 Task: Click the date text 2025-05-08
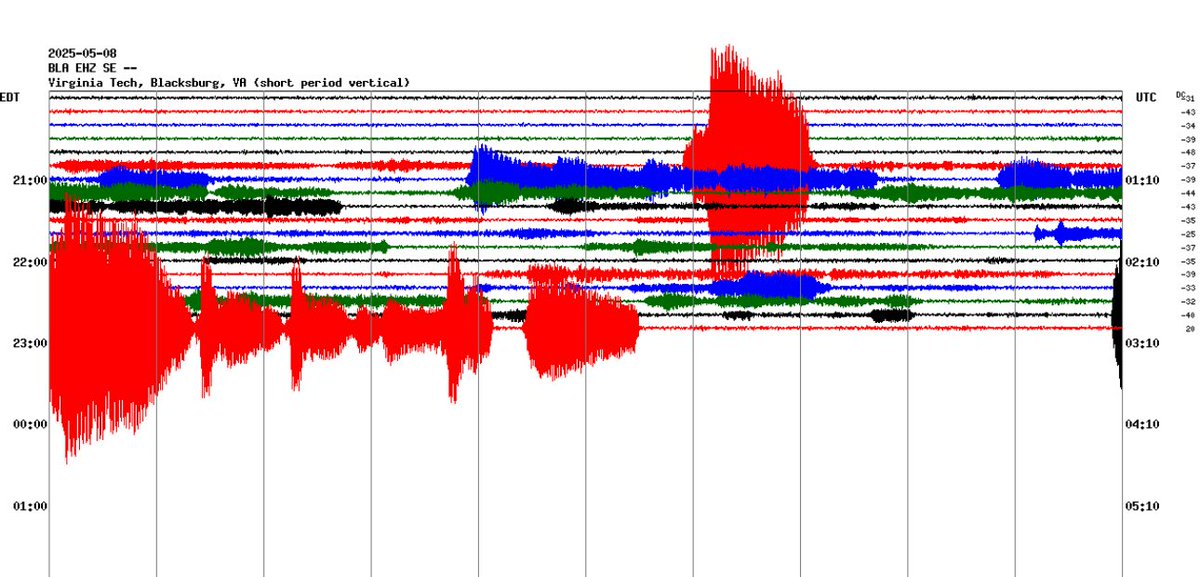coord(81,52)
